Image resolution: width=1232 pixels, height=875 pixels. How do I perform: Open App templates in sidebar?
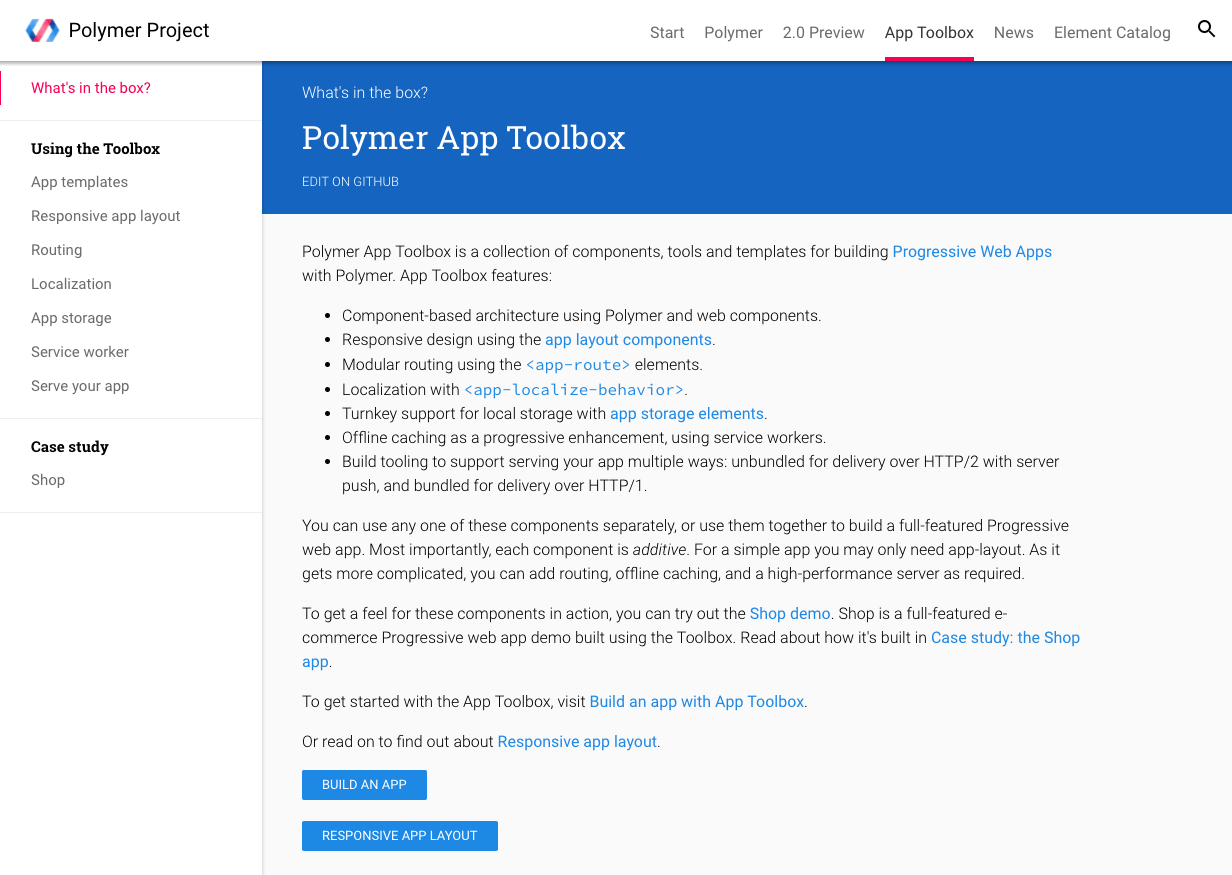pos(79,182)
